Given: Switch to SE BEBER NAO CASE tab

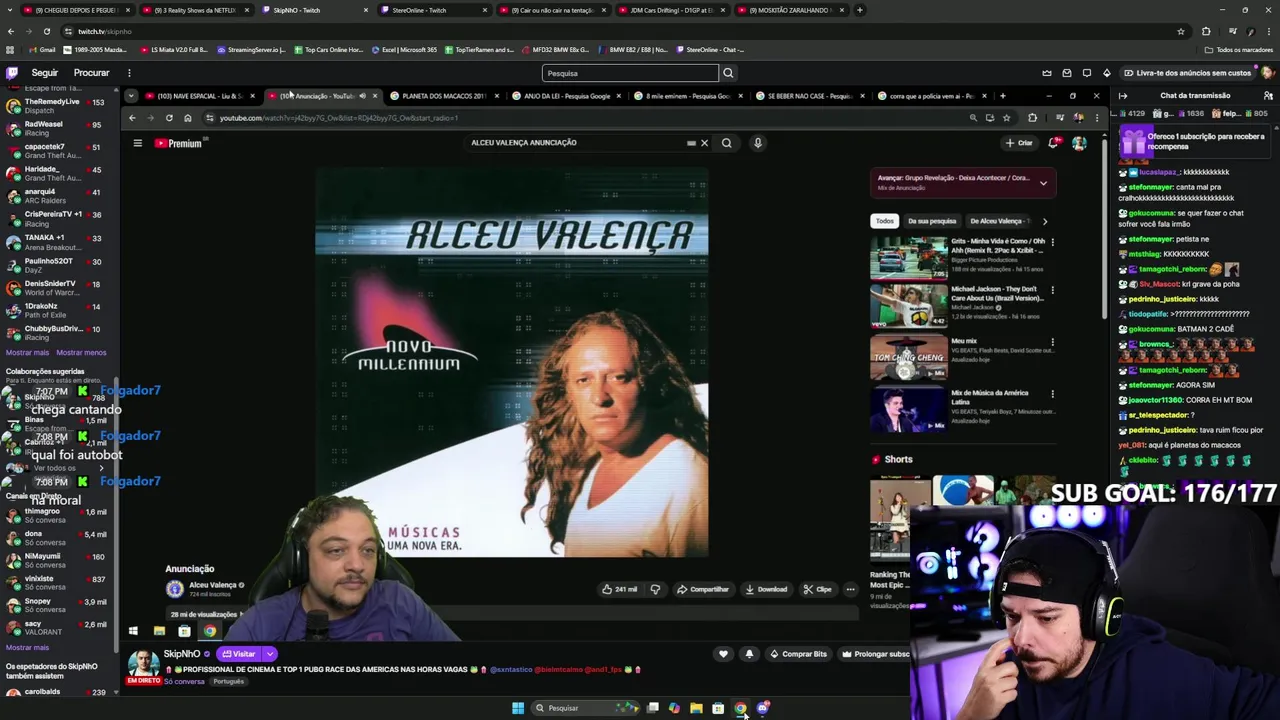Looking at the screenshot, I should (x=809, y=96).
